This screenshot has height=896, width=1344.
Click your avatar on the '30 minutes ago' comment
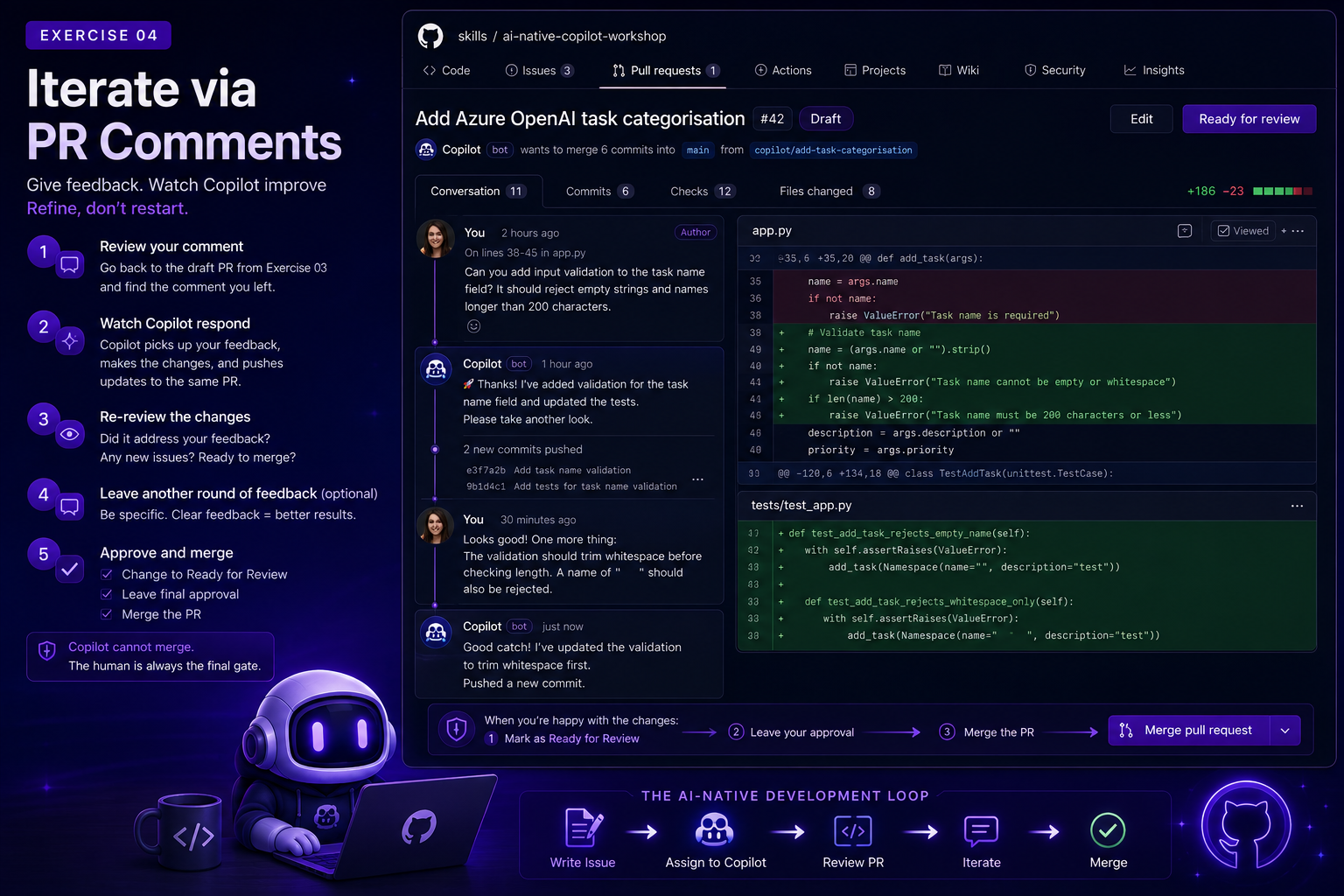point(435,525)
